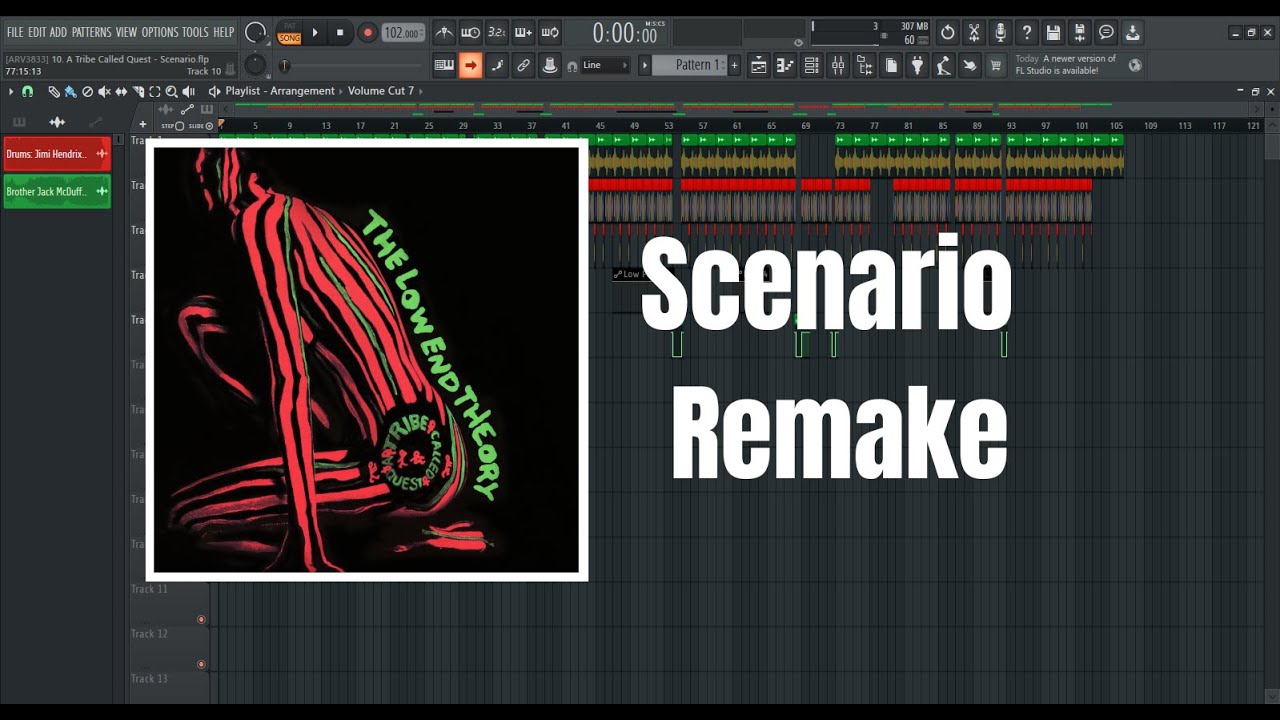1280x720 pixels.
Task: Click the 102.000 tempo field
Action: click(x=402, y=32)
